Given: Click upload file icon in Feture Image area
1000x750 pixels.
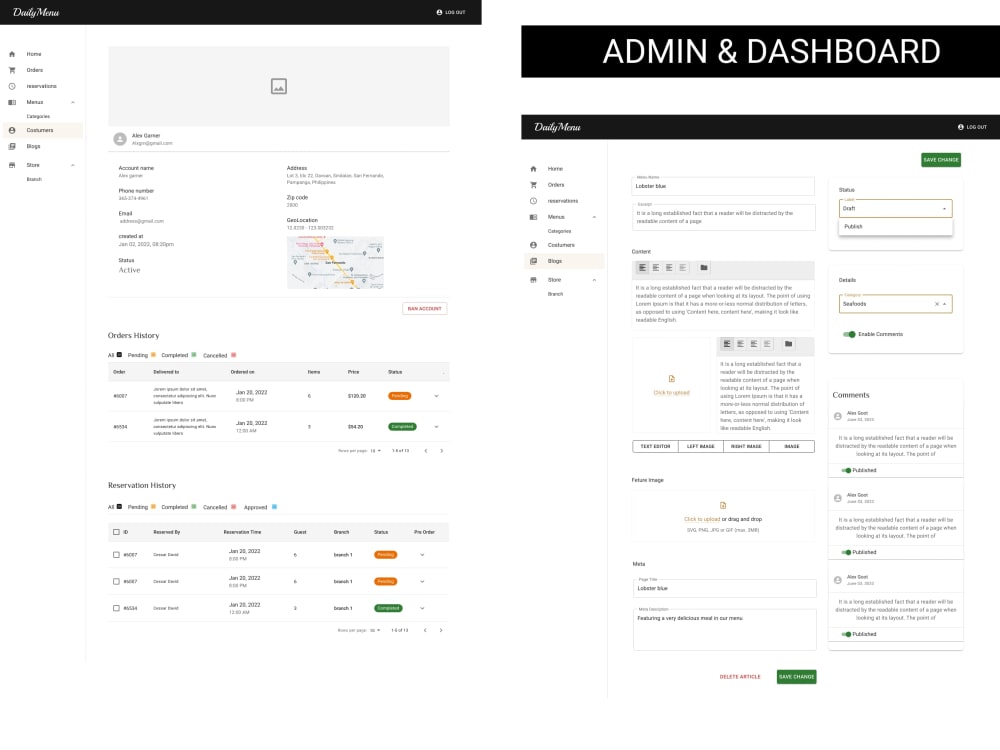Looking at the screenshot, I should tap(723, 505).
